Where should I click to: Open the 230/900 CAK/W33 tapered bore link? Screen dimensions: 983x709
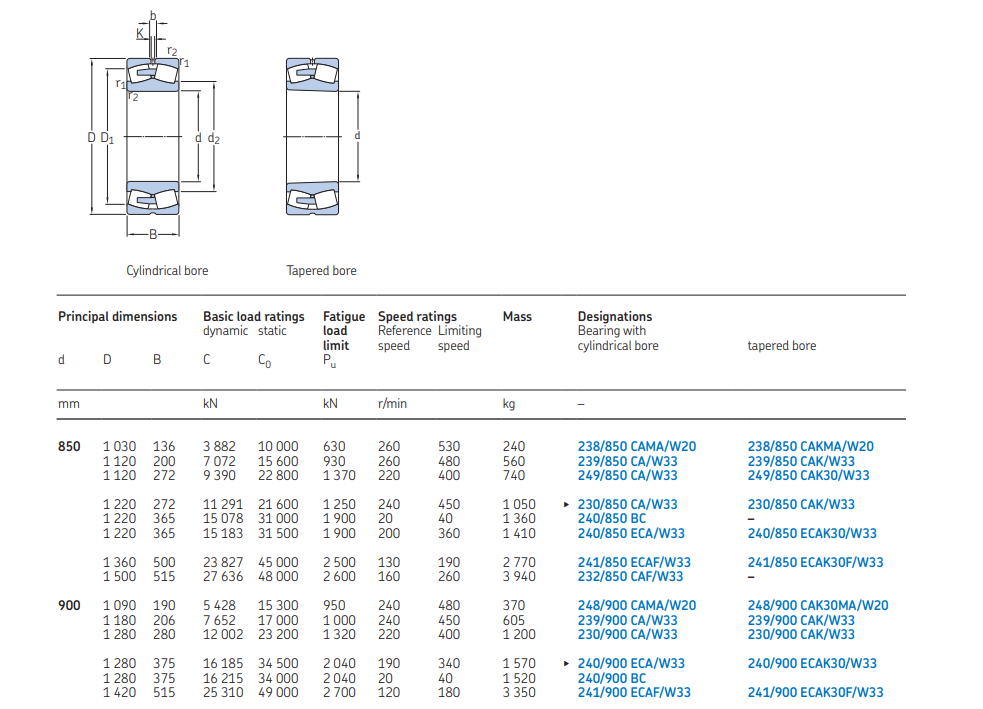(x=801, y=634)
